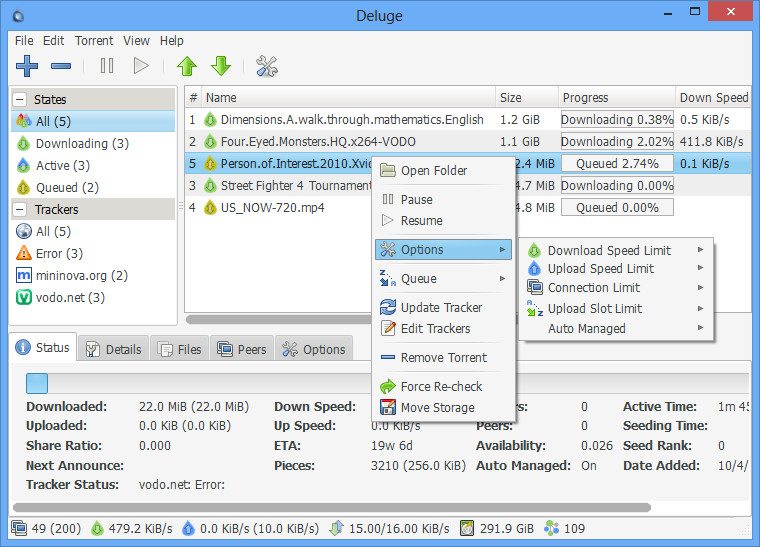Image resolution: width=760 pixels, height=547 pixels.
Task: Click the upload speed icon in status bar
Action: pos(188,528)
